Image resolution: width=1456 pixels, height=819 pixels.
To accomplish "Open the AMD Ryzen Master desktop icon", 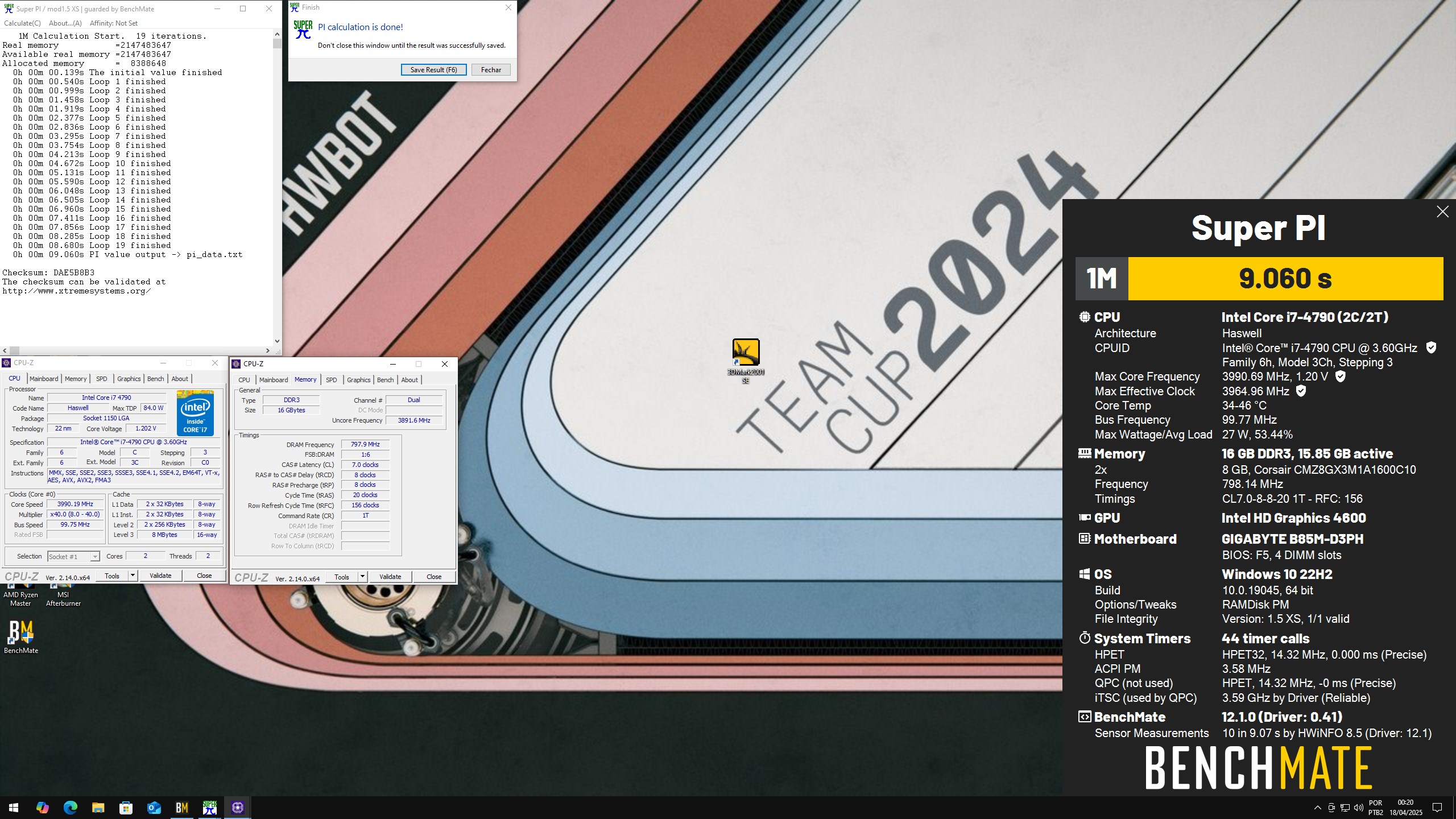I will [20, 594].
